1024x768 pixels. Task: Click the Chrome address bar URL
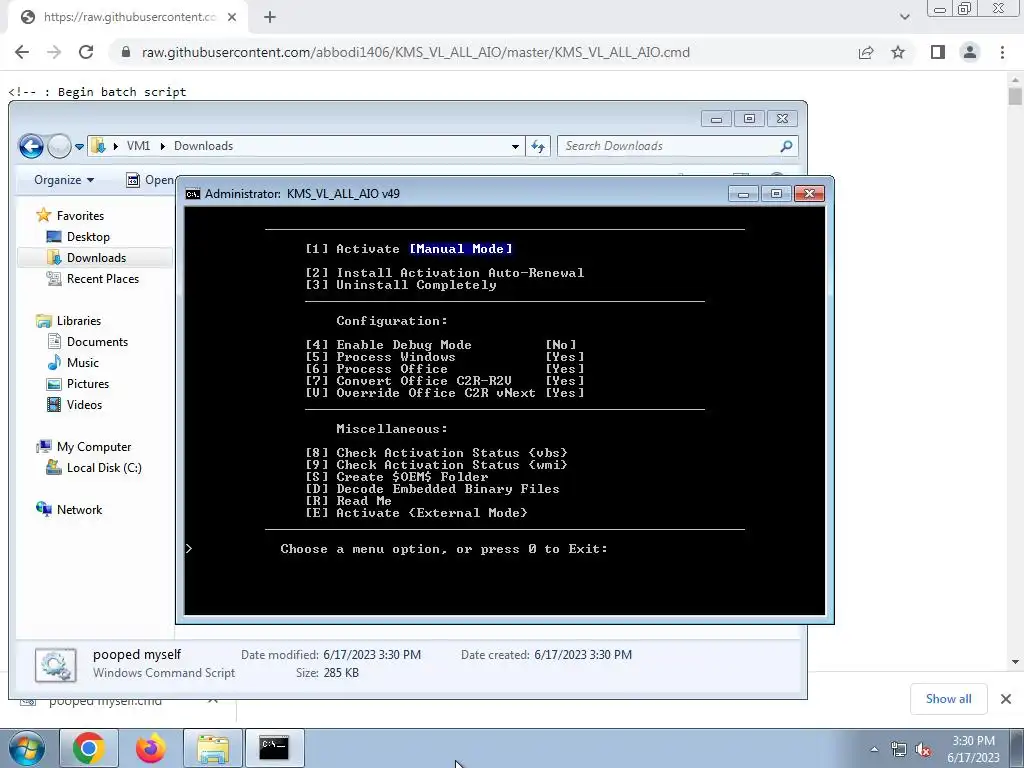(415, 52)
